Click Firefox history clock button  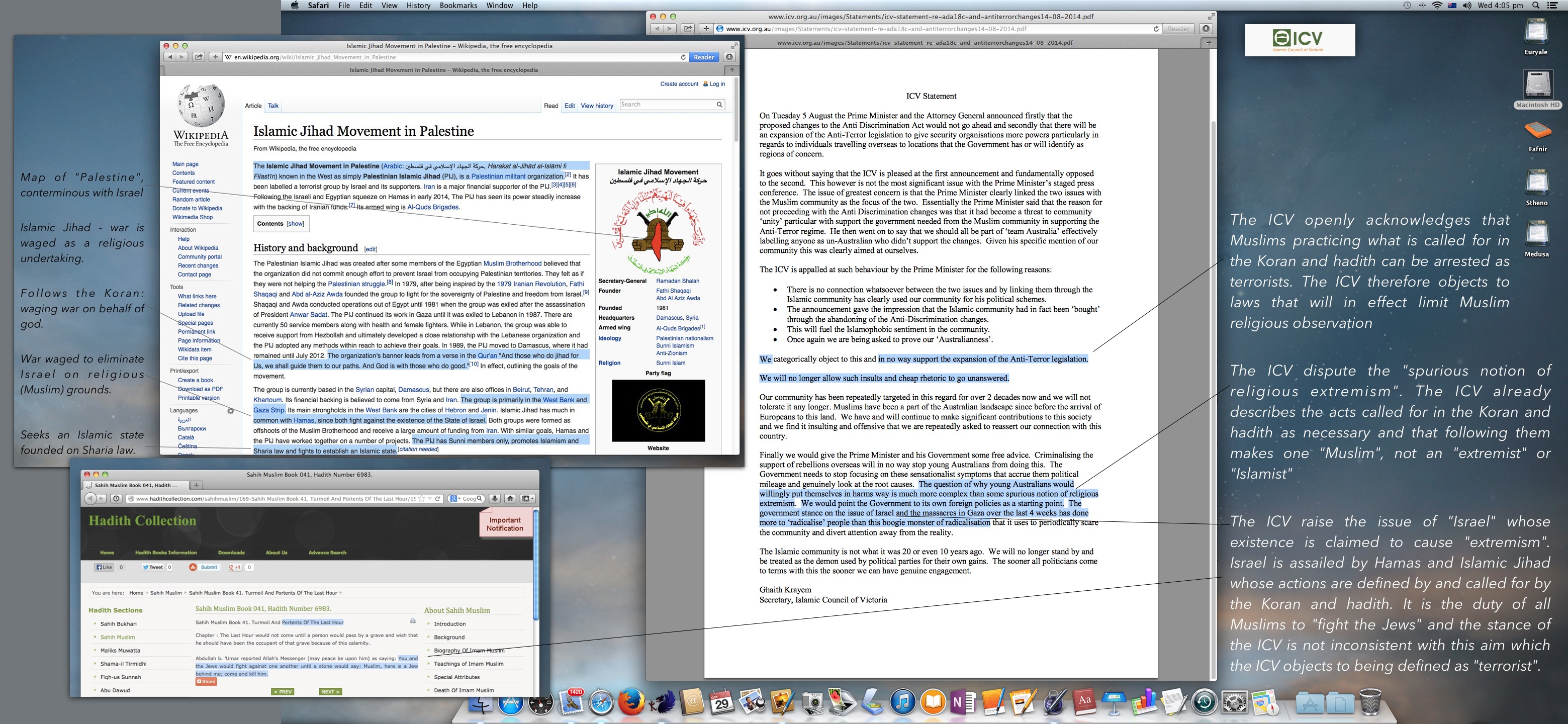click(116, 498)
